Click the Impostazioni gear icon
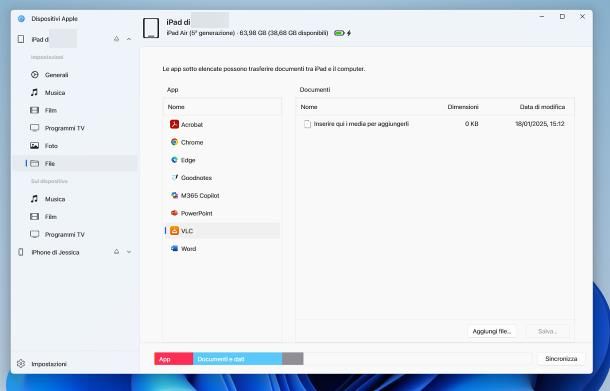This screenshot has height=391, width=610. (x=21, y=363)
